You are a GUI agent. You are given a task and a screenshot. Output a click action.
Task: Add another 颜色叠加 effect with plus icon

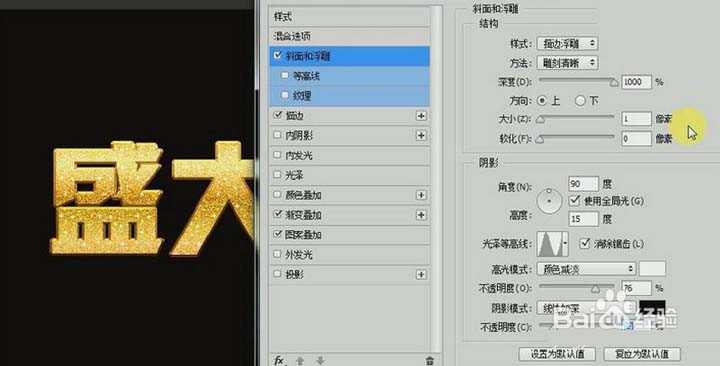tap(421, 195)
